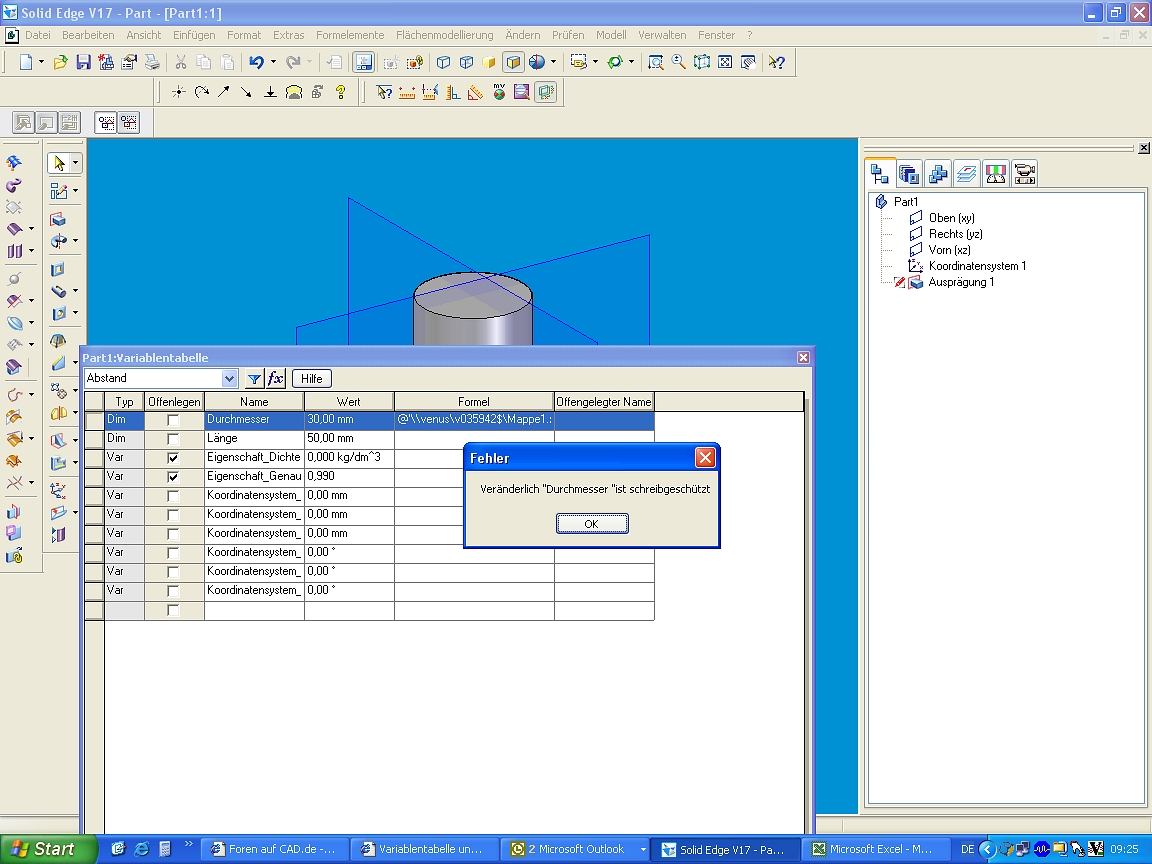Open the Prüfen menu
This screenshot has height=864, width=1152.
click(568, 35)
